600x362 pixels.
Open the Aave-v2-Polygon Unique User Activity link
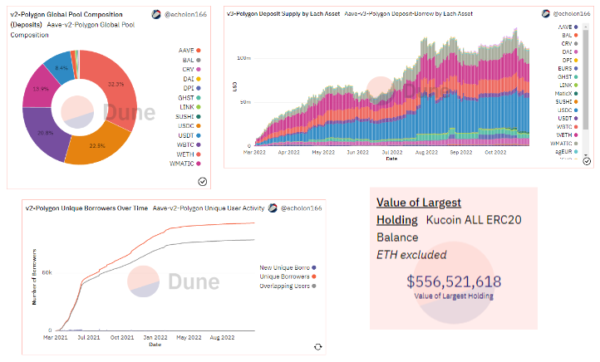(209, 208)
